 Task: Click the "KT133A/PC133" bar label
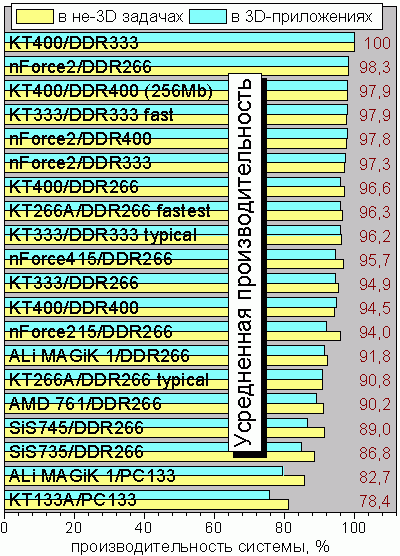coord(73,500)
